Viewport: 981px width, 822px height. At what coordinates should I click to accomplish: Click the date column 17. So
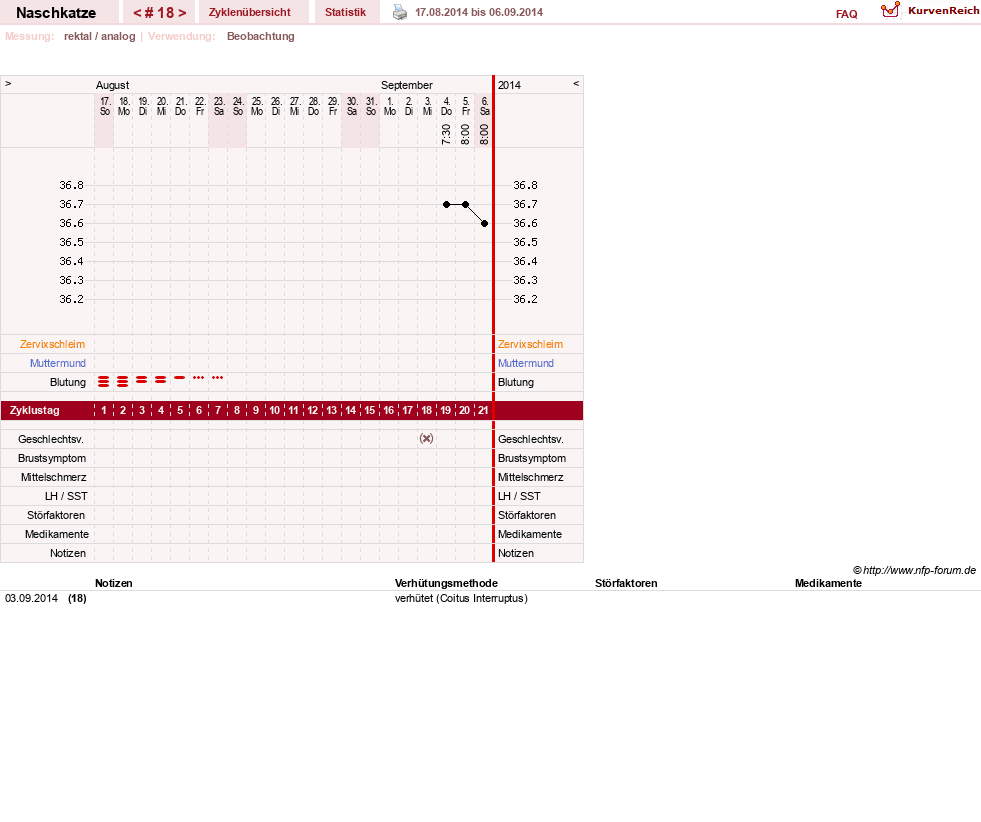point(105,106)
